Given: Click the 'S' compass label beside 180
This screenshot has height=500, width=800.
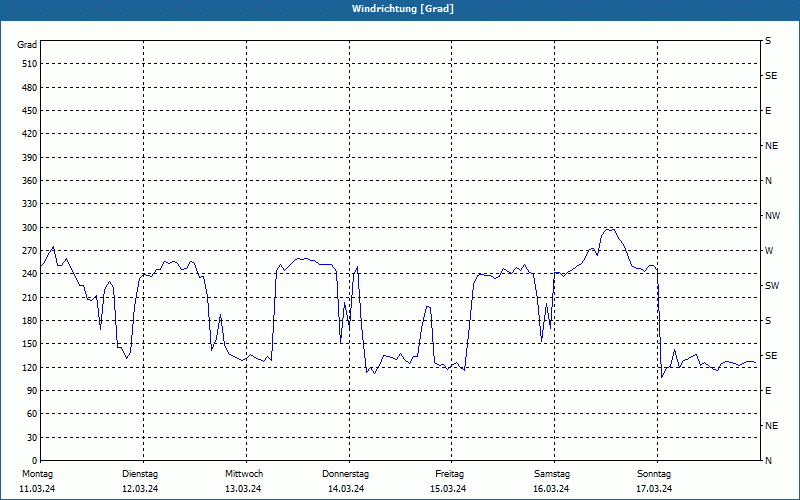Looking at the screenshot, I should click(768, 321).
